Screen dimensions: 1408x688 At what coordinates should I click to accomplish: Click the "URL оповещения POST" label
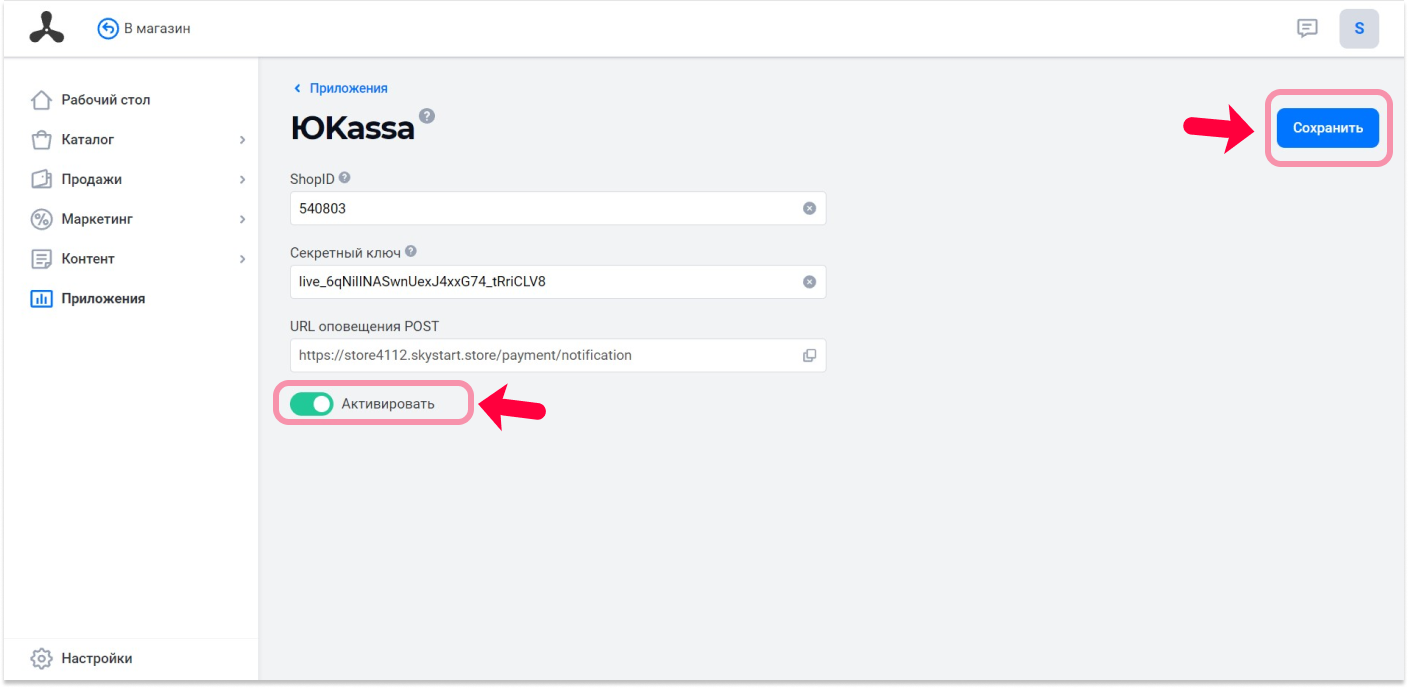364,326
